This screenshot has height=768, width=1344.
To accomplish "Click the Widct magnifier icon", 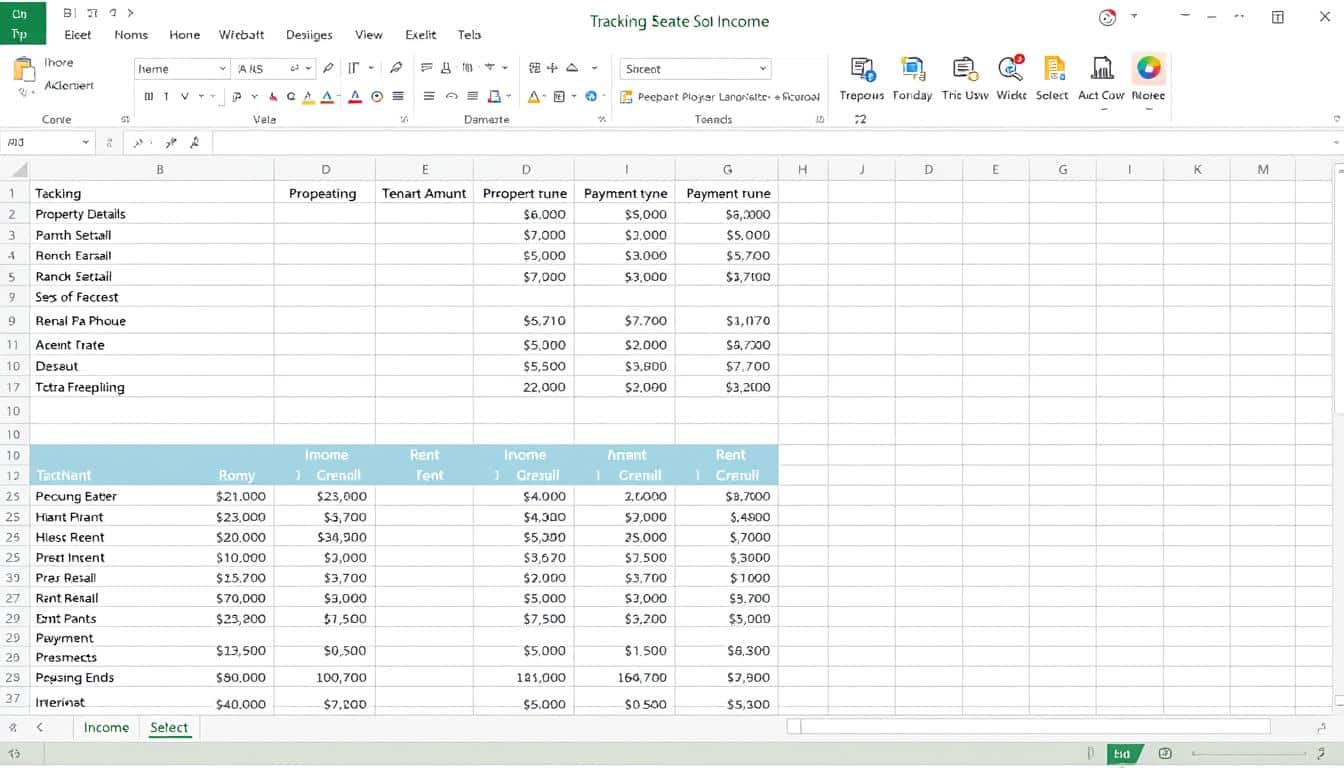I will click(1011, 68).
